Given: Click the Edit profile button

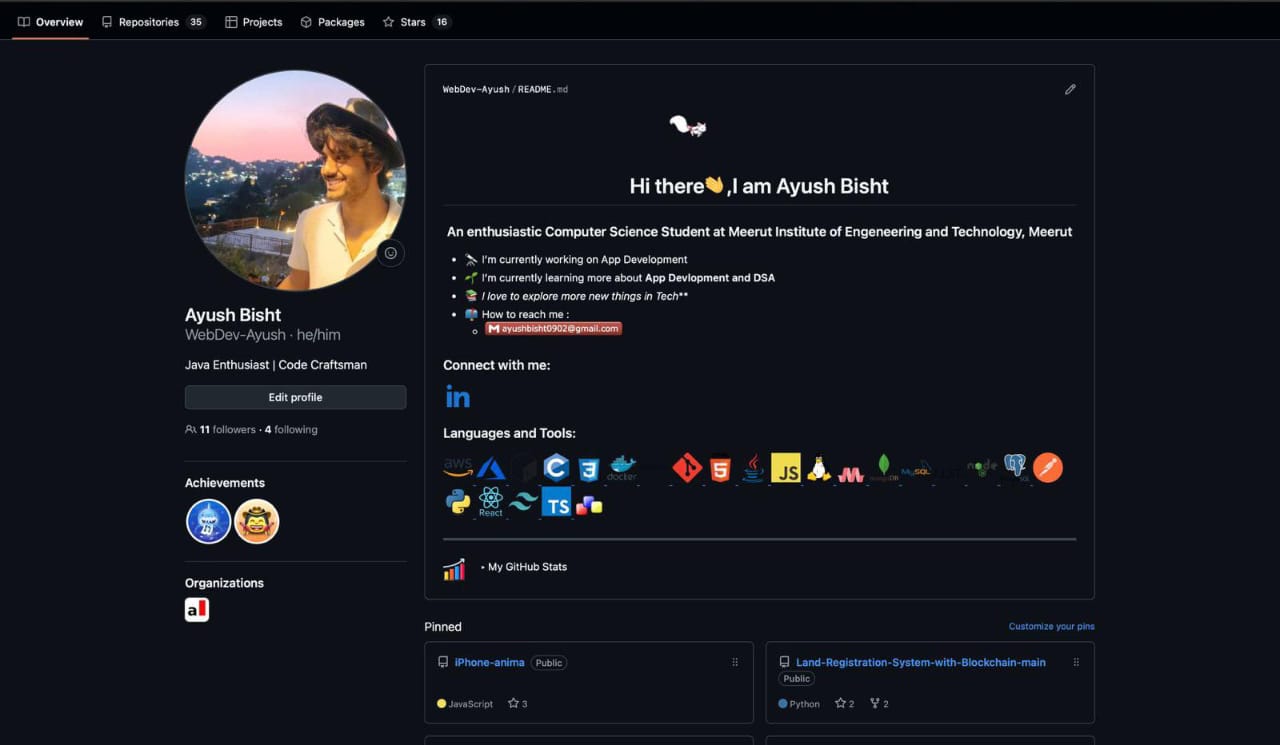Looking at the screenshot, I should [x=295, y=397].
